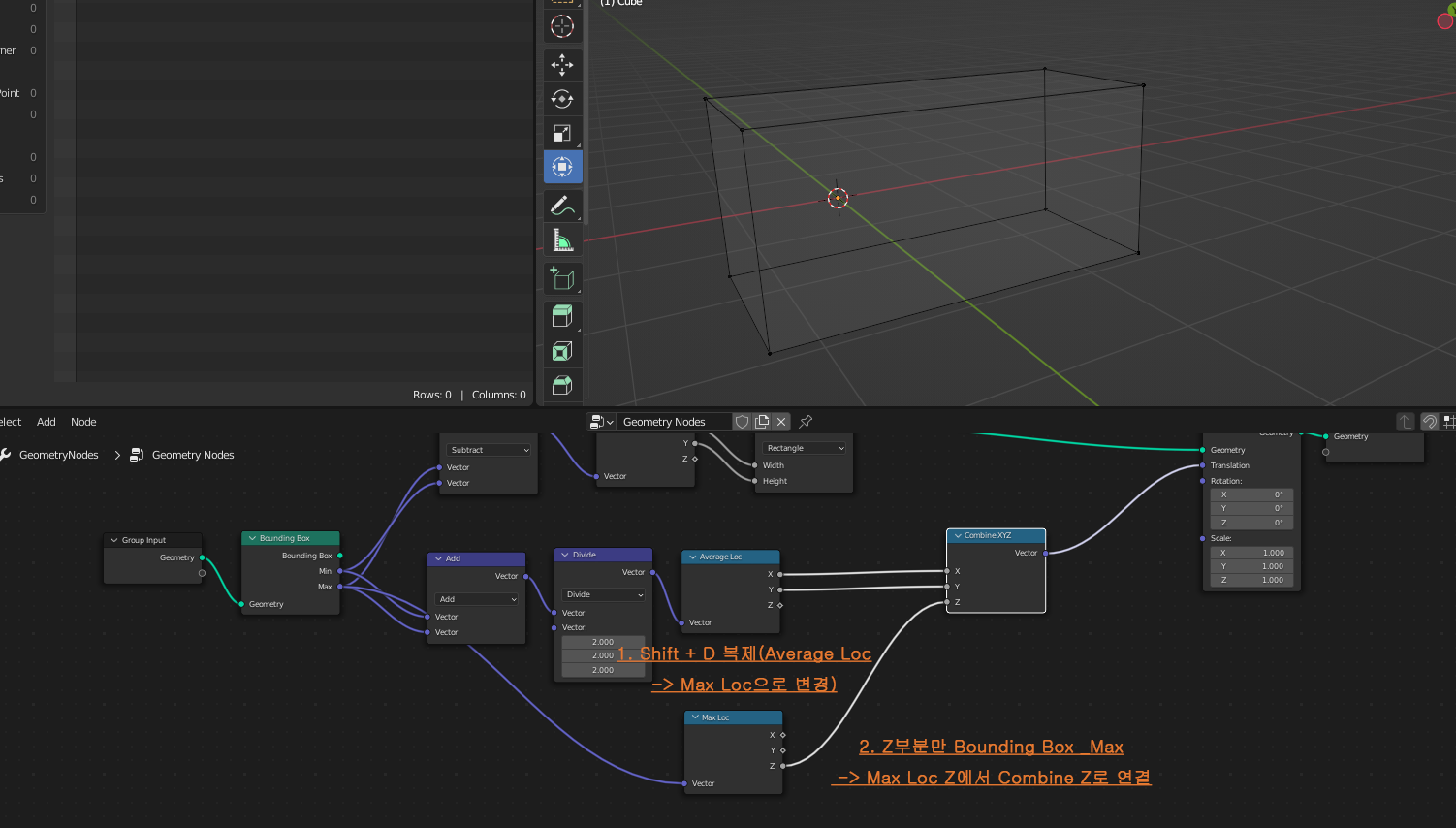Toggle fake user shield for Geometry Nodes
Image resolution: width=1456 pixels, height=828 pixels.
(743, 422)
